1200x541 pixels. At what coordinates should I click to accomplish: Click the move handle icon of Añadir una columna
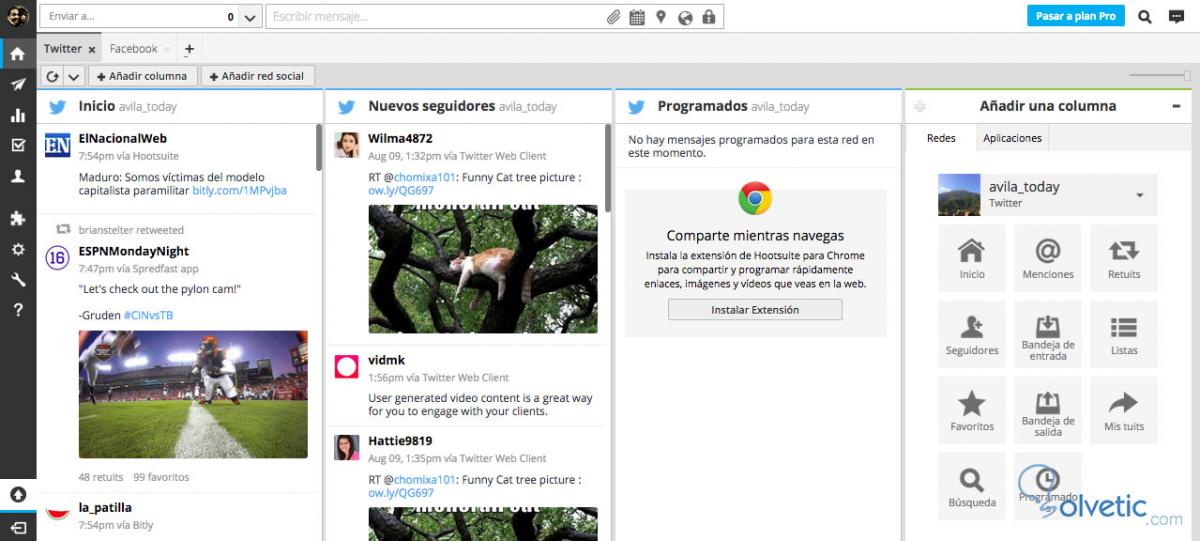coord(920,106)
